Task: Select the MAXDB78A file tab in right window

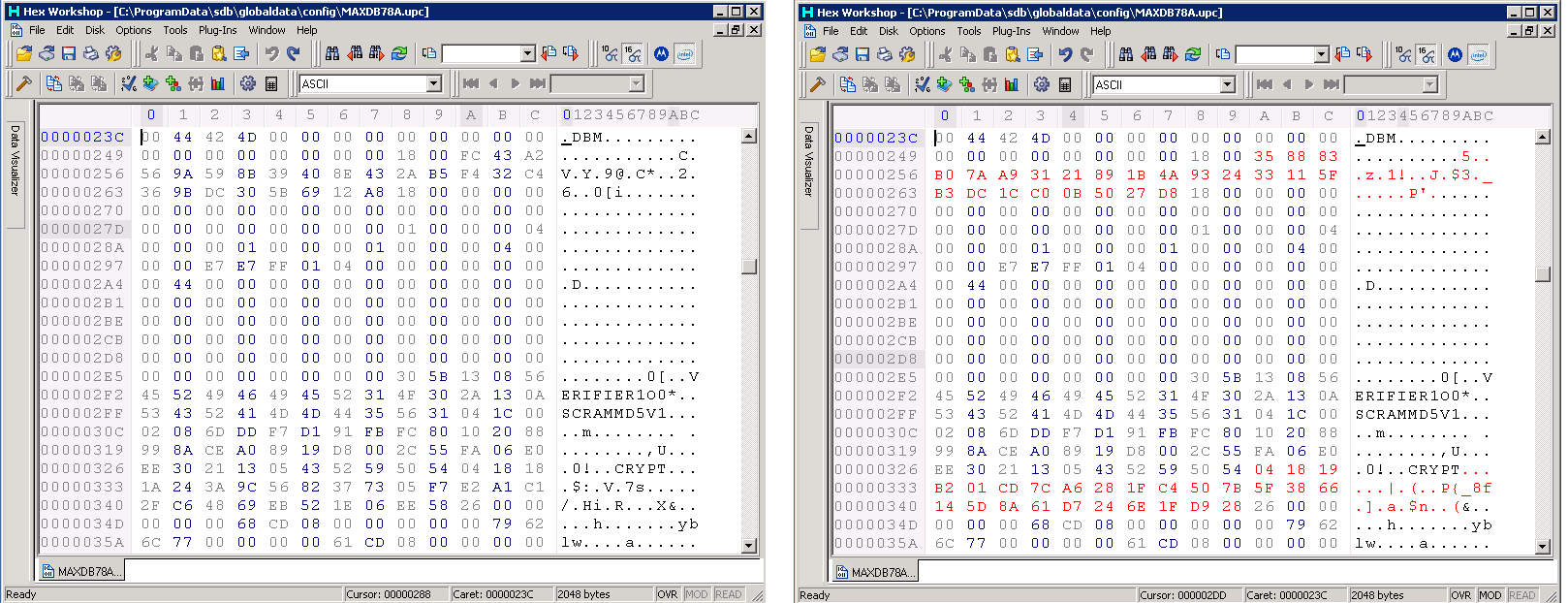Action: click(x=875, y=572)
